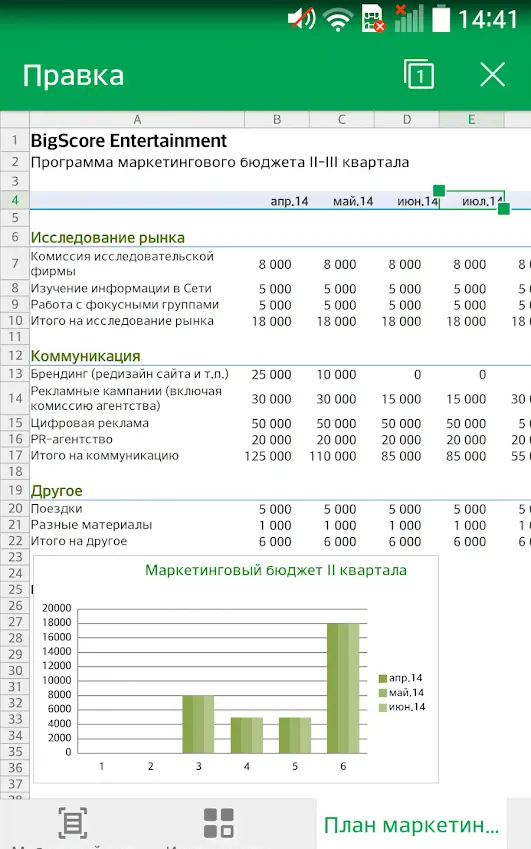The image size is (531, 849).
Task: Open the page layout view icon in bottom bar
Action: pyautogui.click(x=73, y=822)
